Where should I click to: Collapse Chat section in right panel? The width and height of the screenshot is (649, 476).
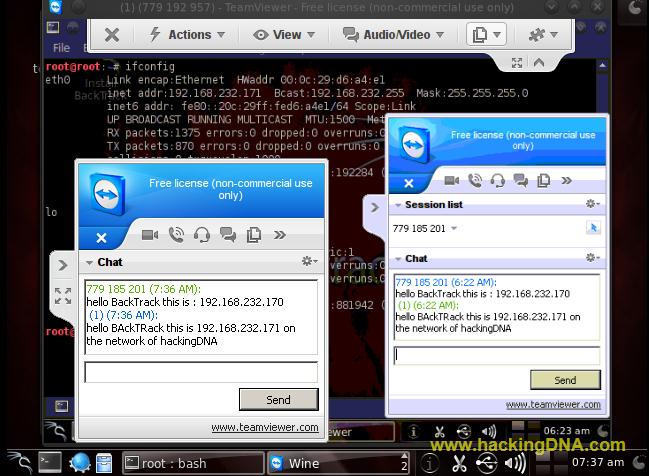[x=398, y=259]
